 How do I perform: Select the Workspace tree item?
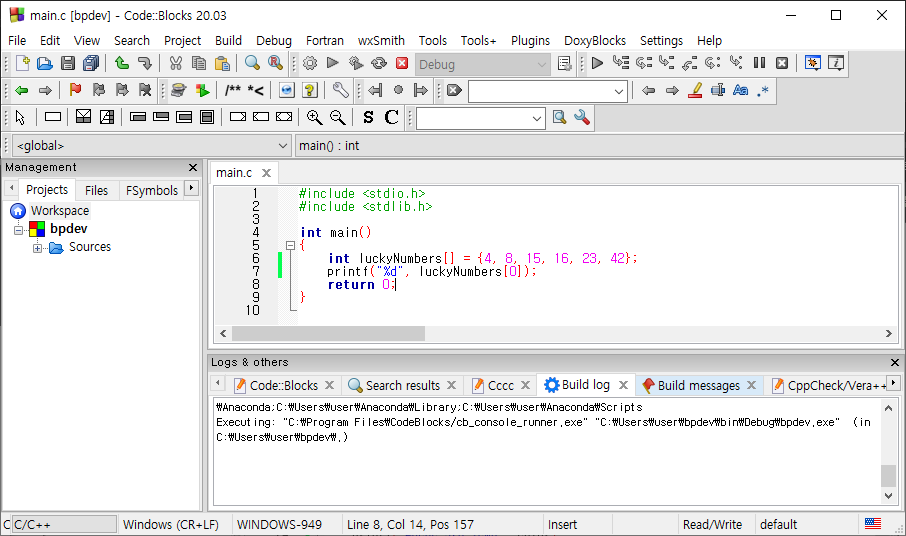60,211
